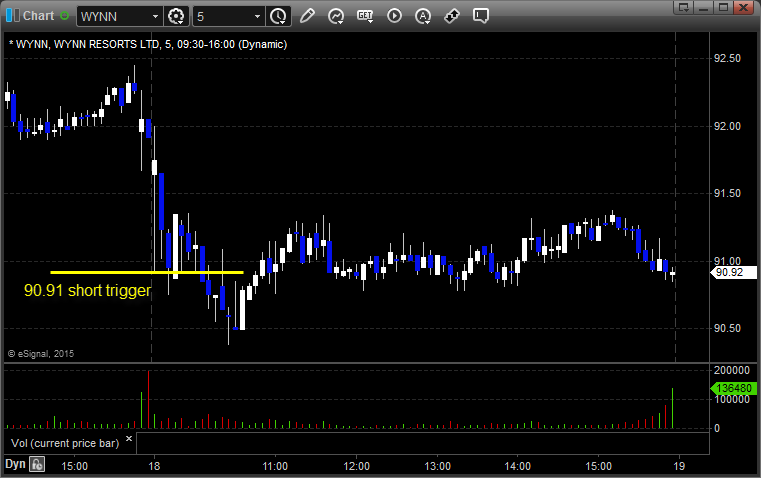Click the link/pin diamond icon

click(x=452, y=16)
